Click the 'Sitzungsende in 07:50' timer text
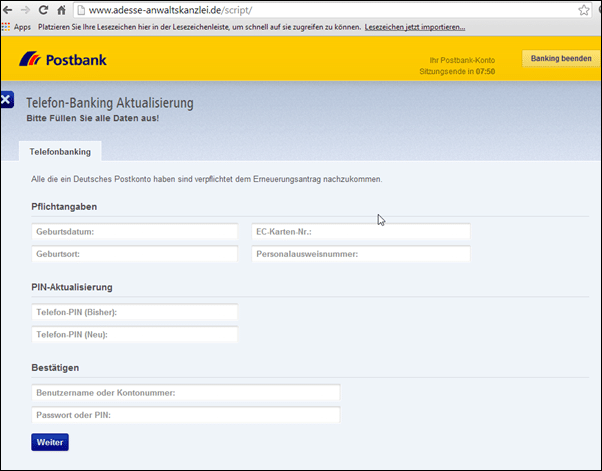 457,71
